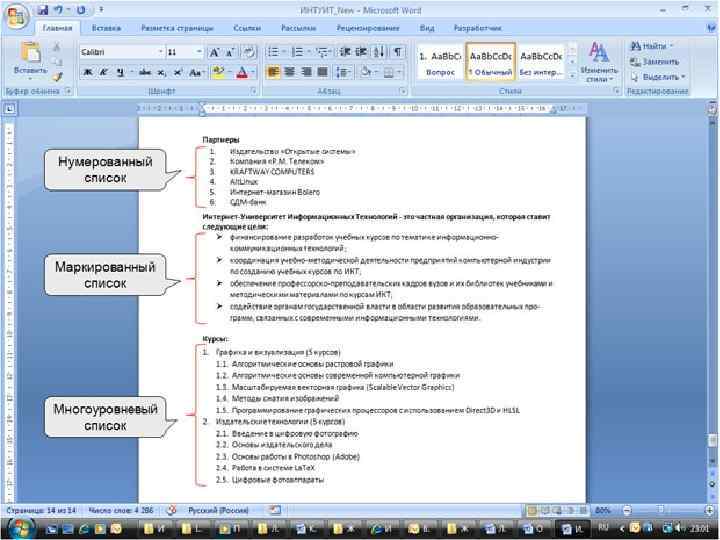720x540 pixels.
Task: Switch to the Главная tab
Action: click(x=57, y=28)
